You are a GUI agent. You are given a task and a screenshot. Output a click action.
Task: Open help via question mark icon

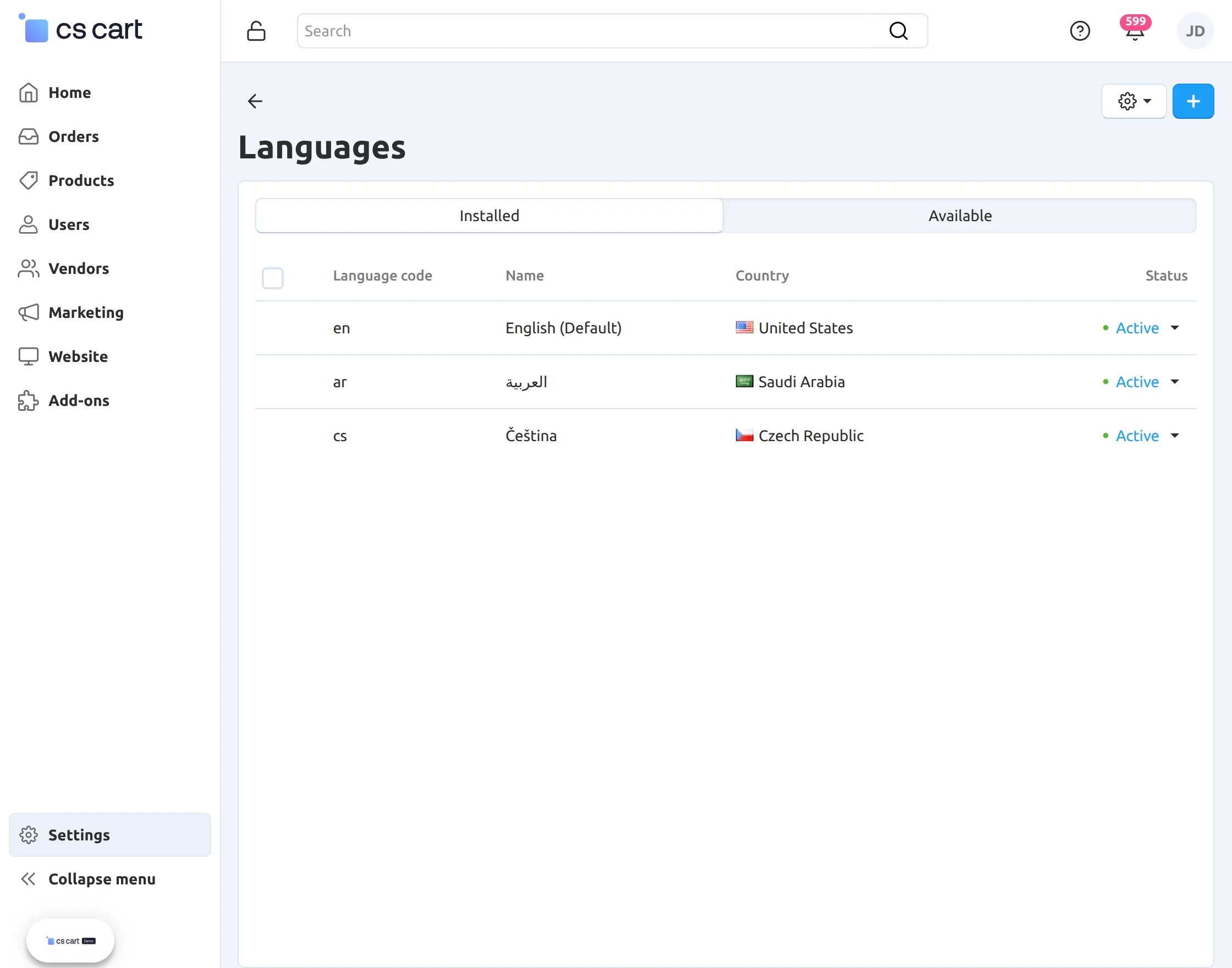coord(1080,31)
